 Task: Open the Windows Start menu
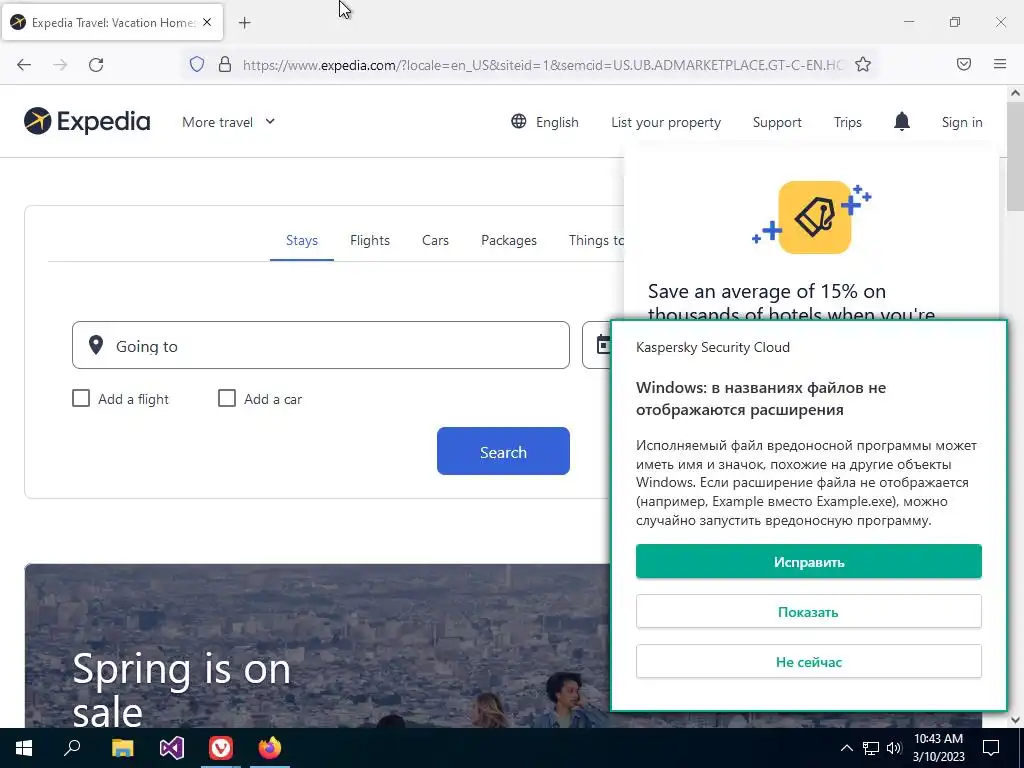[24, 748]
